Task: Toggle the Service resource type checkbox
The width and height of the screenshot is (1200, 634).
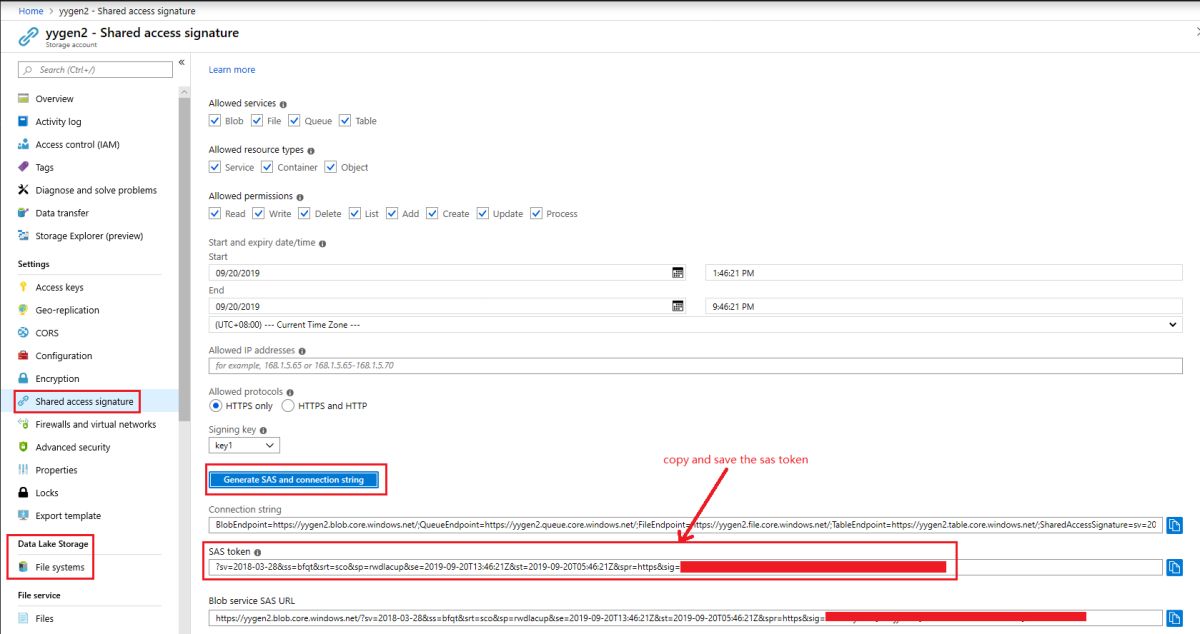Action: click(x=215, y=167)
